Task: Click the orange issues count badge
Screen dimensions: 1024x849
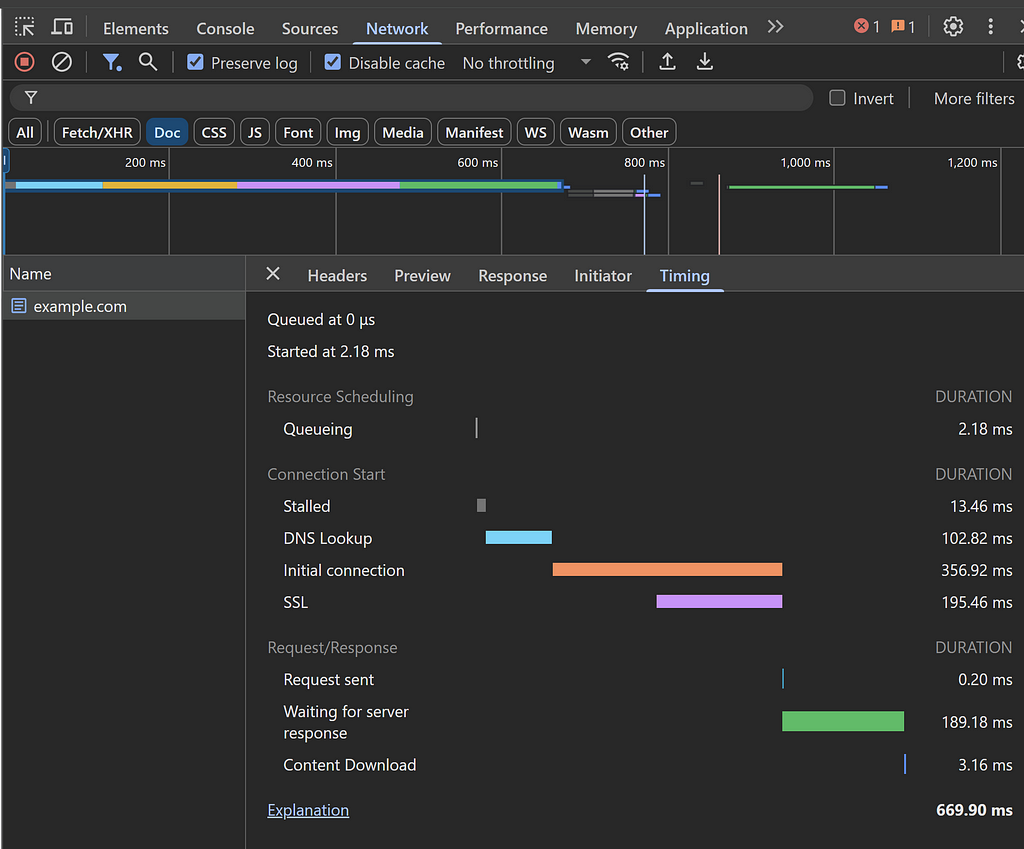Action: [x=903, y=27]
